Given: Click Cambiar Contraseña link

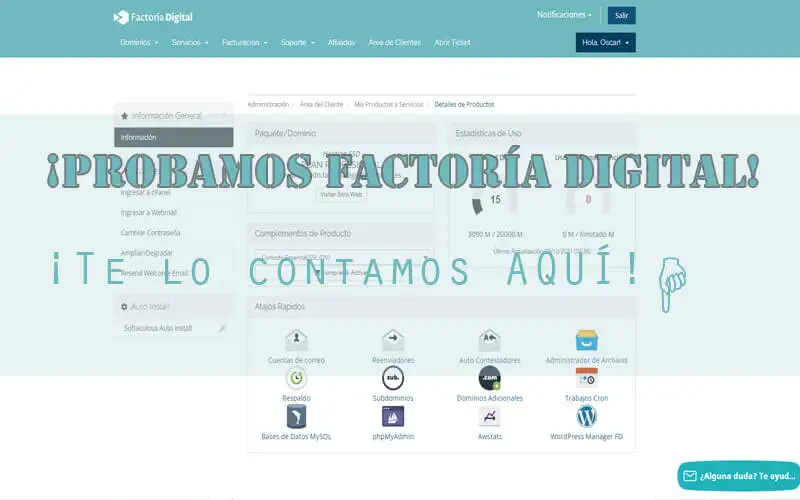Looking at the screenshot, I should [x=151, y=233].
